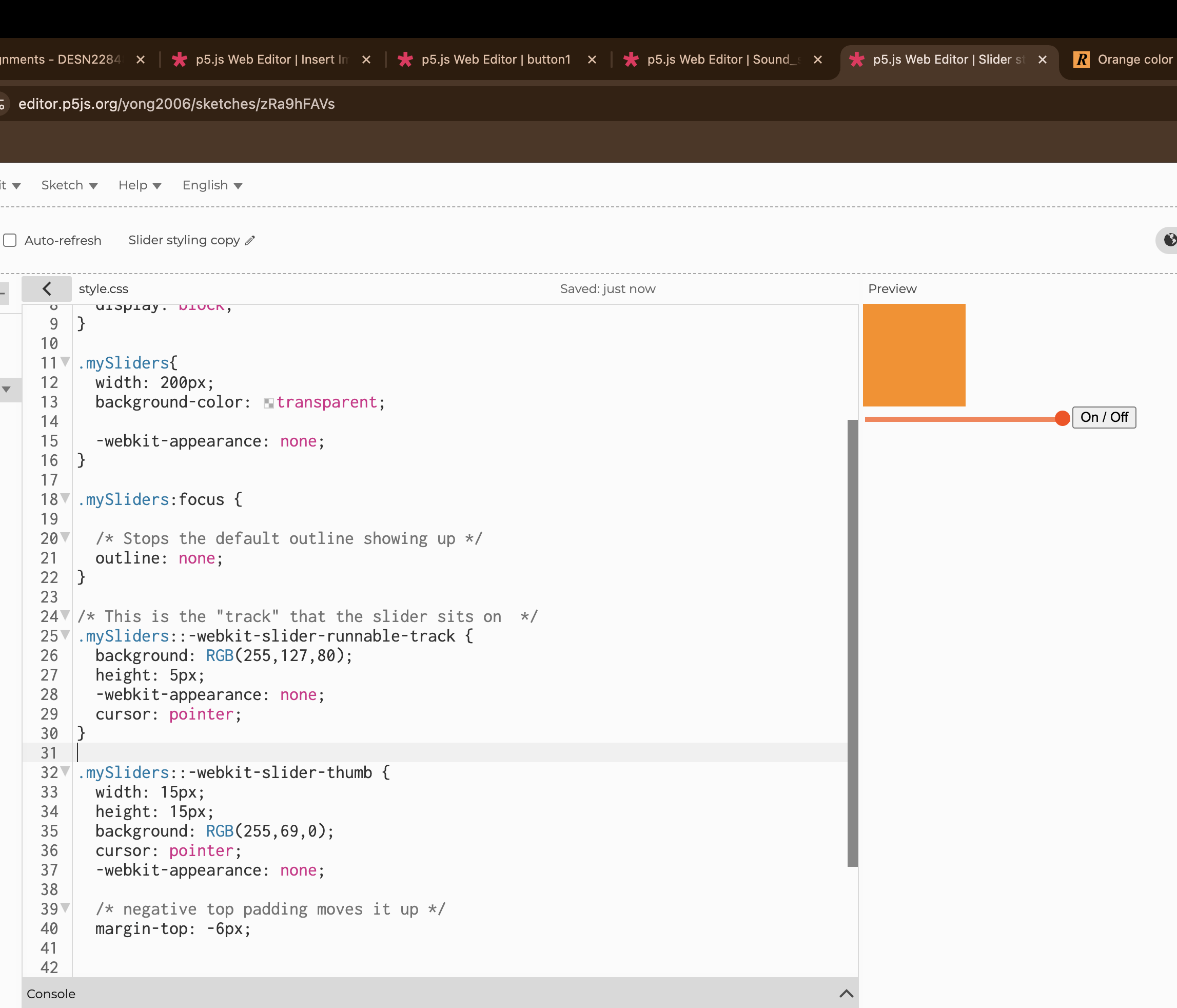Image resolution: width=1177 pixels, height=1008 pixels.
Task: Click the Console label
Action: click(51, 994)
